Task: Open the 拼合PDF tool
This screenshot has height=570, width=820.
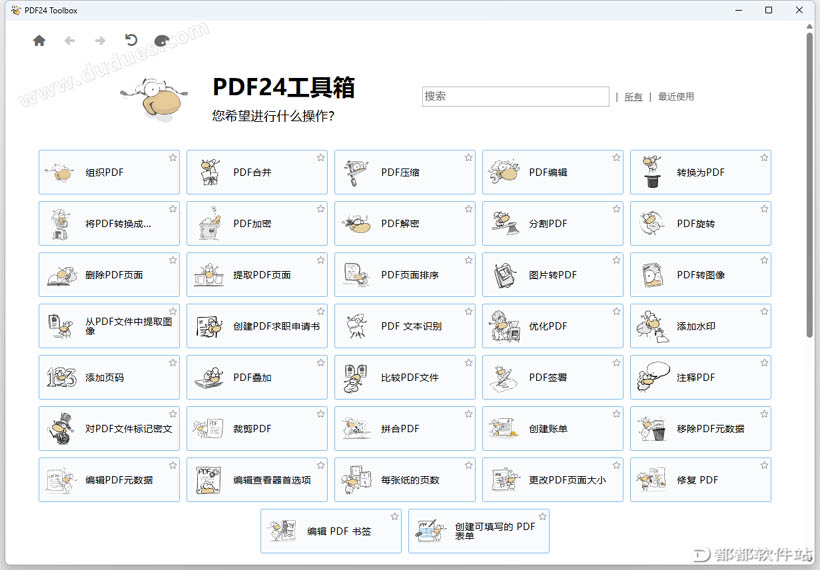Action: point(405,428)
